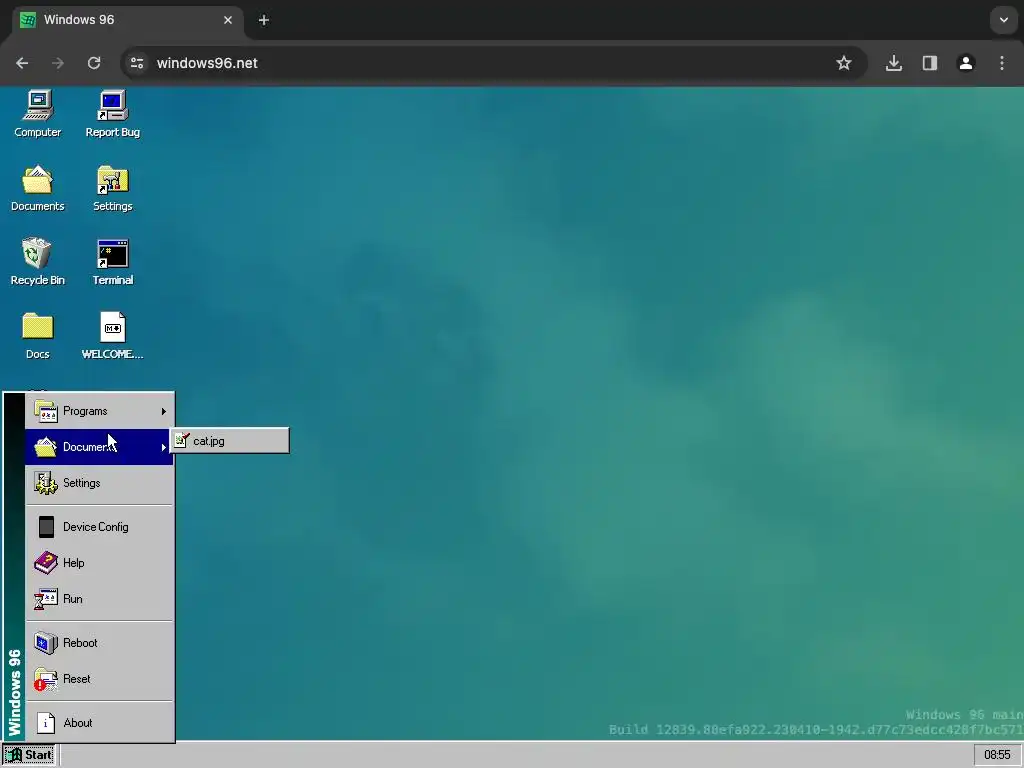Open the Docs folder on desktop
Image resolution: width=1024 pixels, height=768 pixels.
tap(37, 336)
